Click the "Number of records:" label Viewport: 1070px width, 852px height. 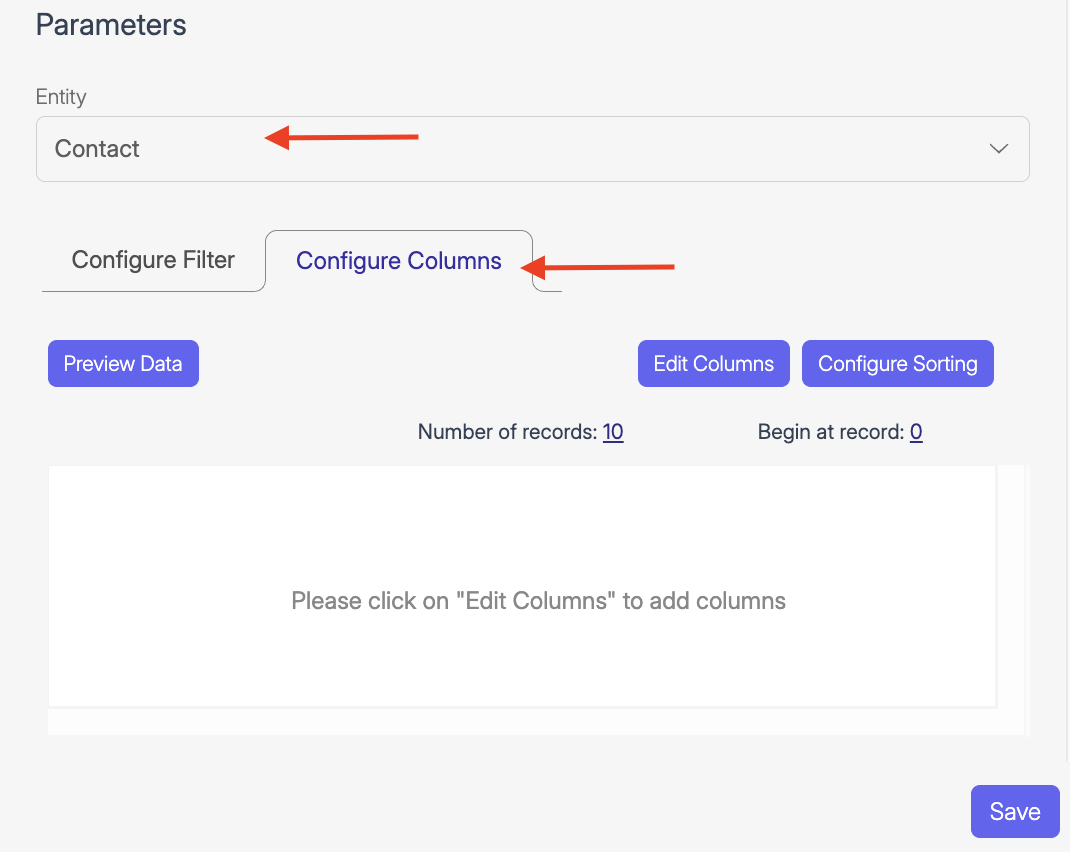(x=507, y=432)
